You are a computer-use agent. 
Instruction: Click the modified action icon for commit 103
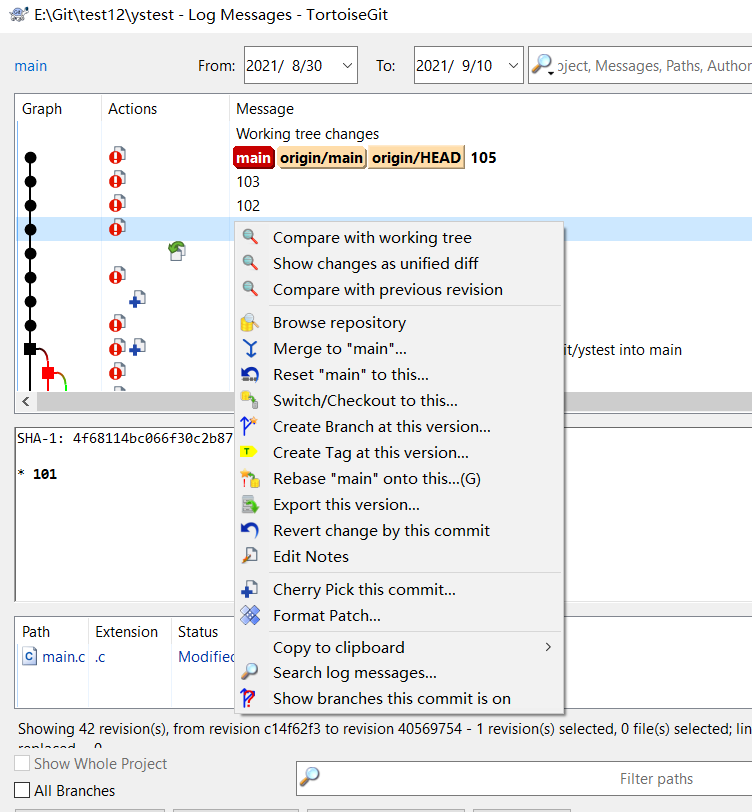pos(117,180)
